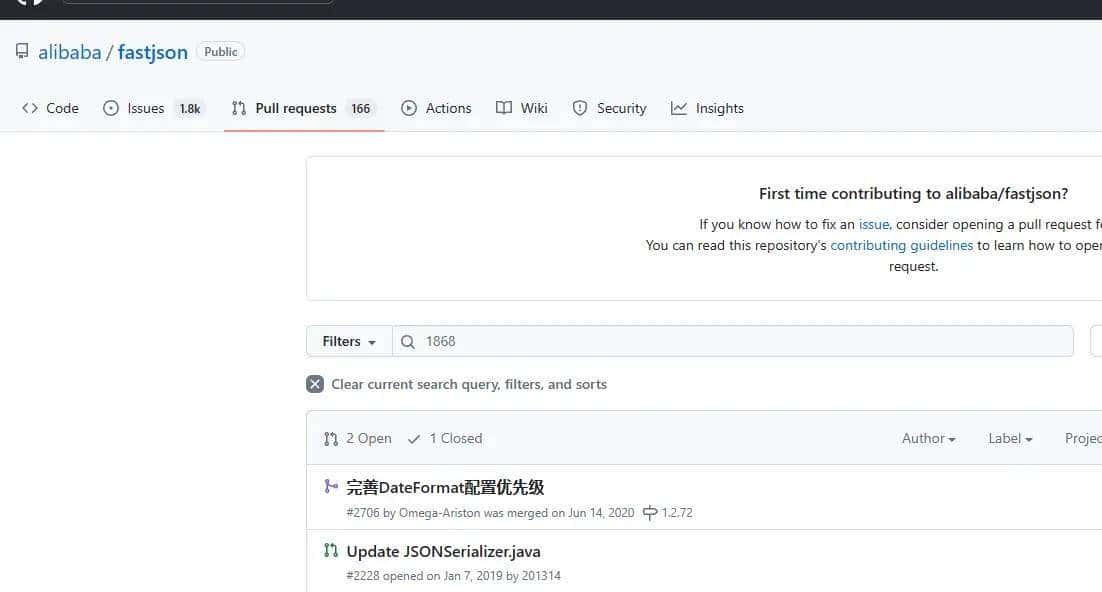Open the Filters dropdown

tap(348, 341)
